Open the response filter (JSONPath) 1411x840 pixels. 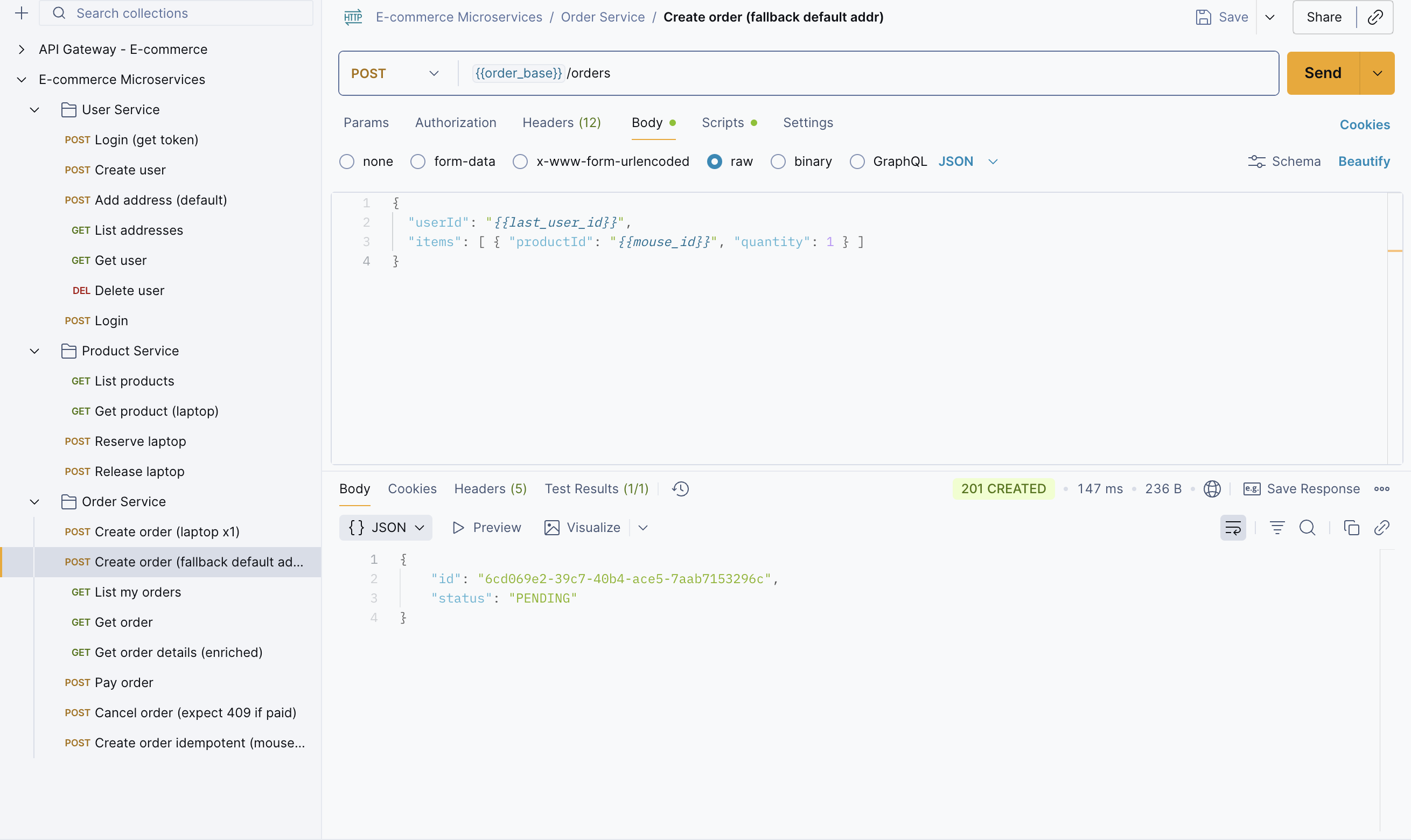pos(1277,527)
